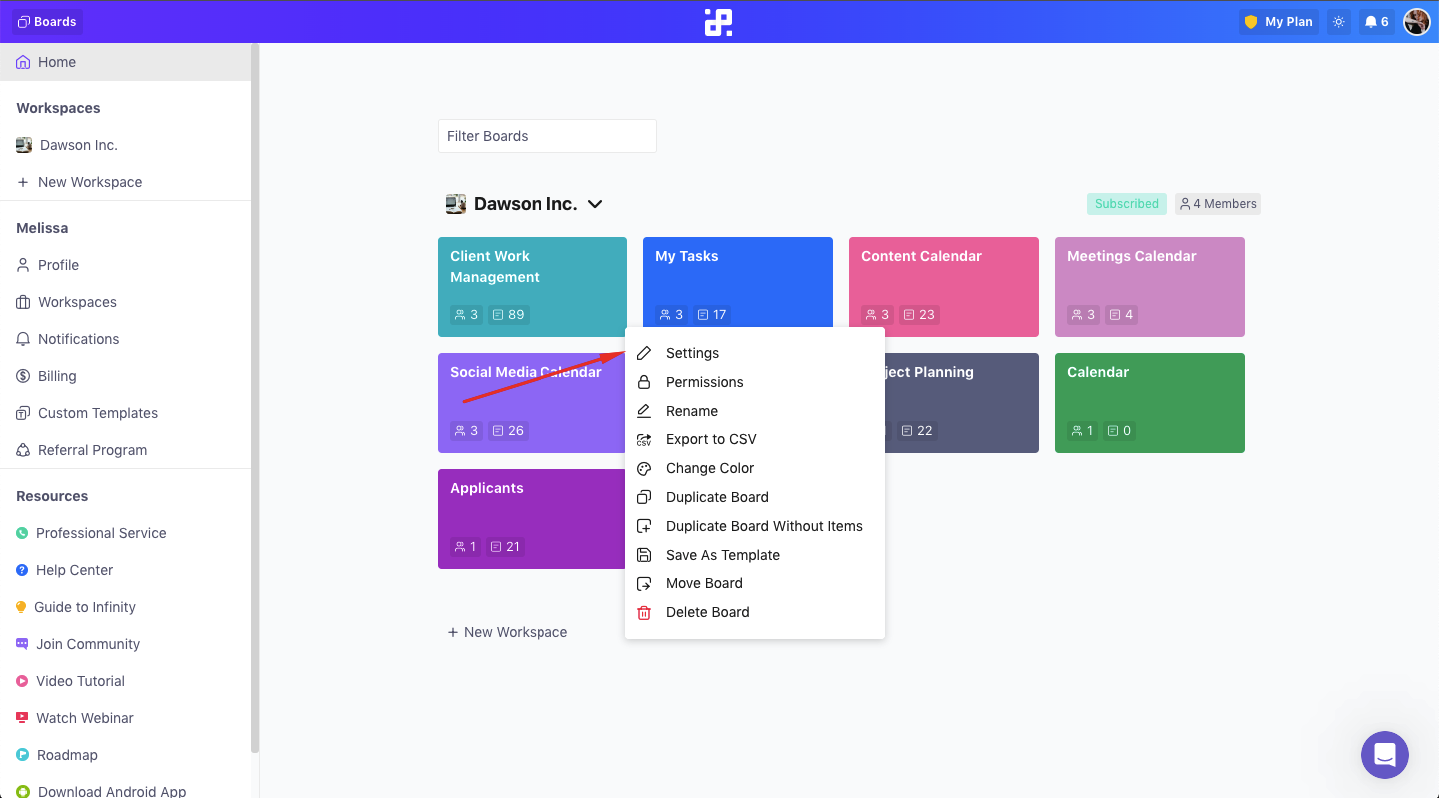
Task: Click the Filter Boards input field
Action: point(547,136)
